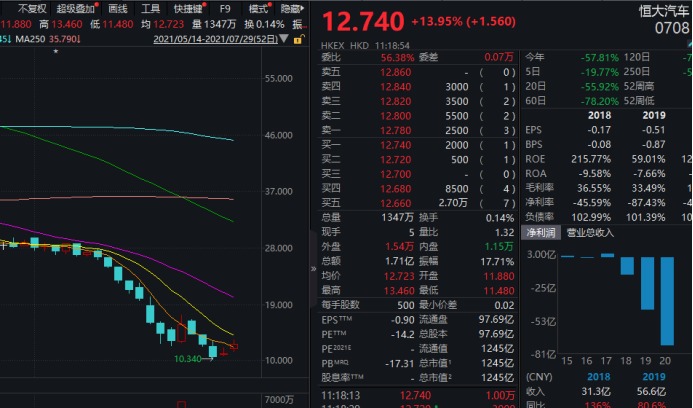Click the 最高 13.460 value
Screen dimensions: 693x408
[x=399, y=291]
